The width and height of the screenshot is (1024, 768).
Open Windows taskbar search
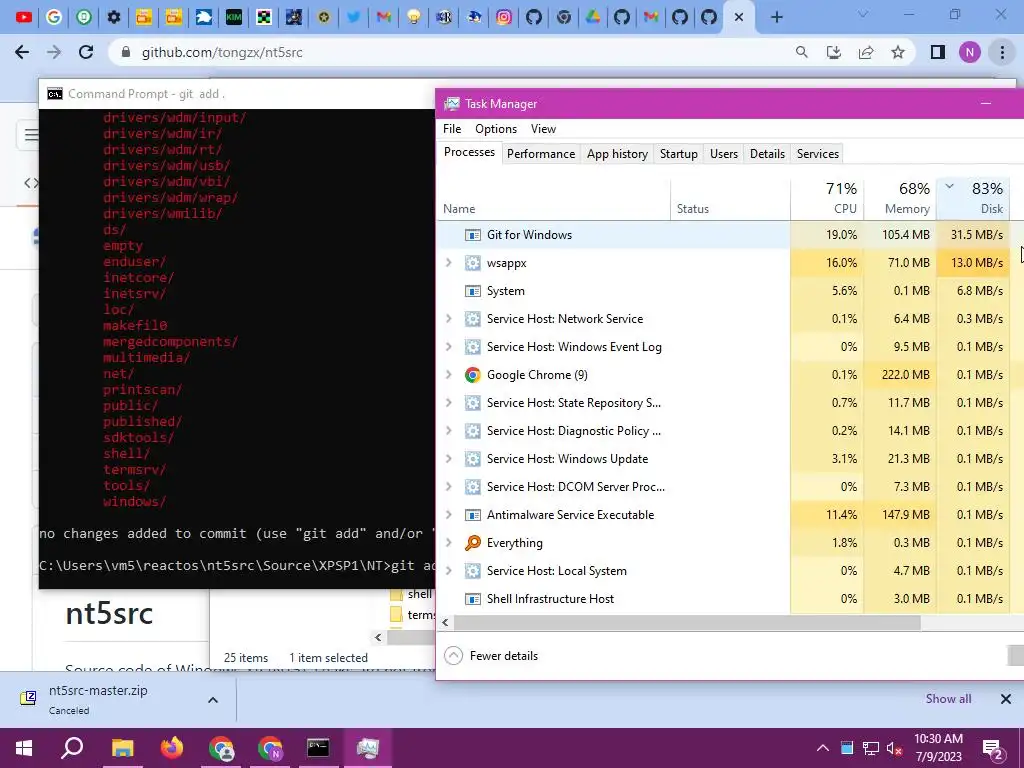pyautogui.click(x=72, y=748)
